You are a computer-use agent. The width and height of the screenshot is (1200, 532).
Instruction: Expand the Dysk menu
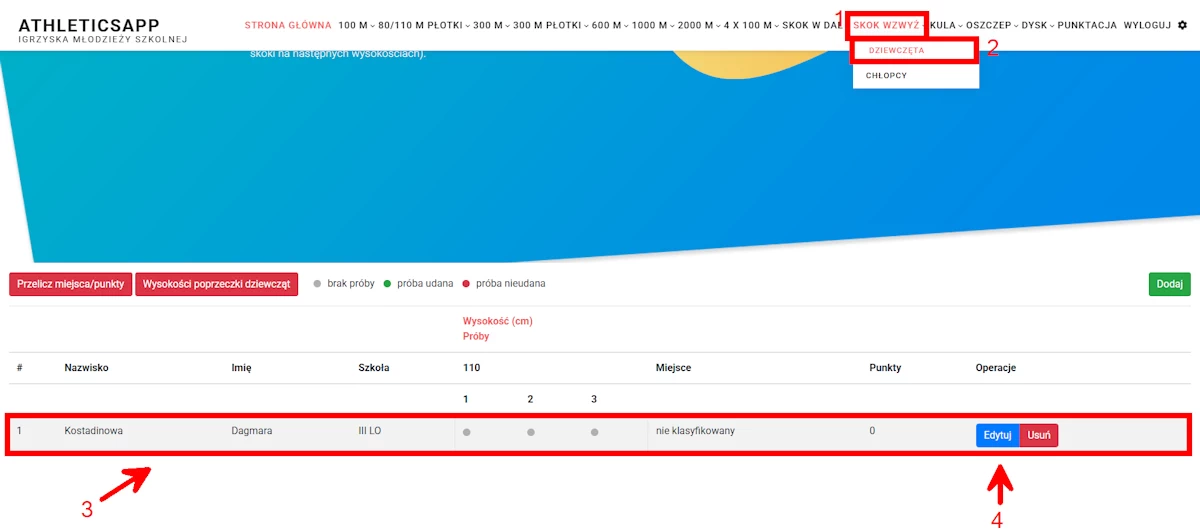(x=1038, y=25)
